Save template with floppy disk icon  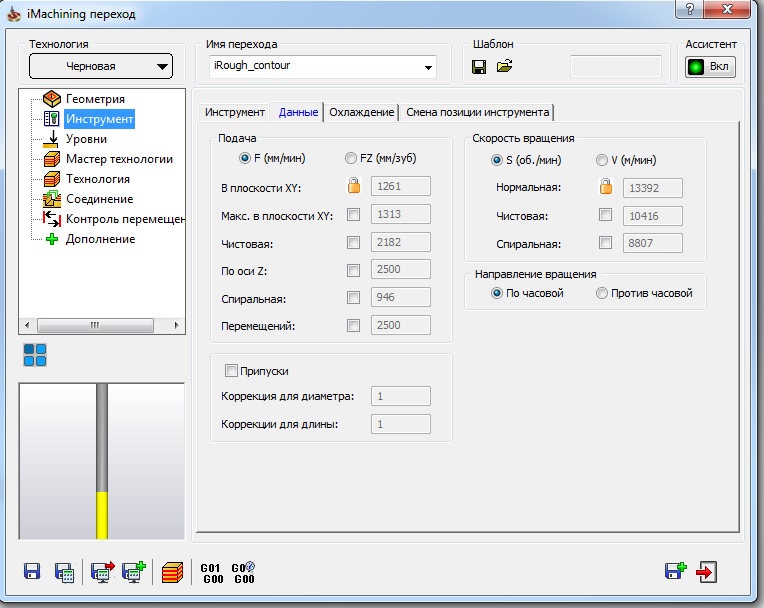click(479, 67)
